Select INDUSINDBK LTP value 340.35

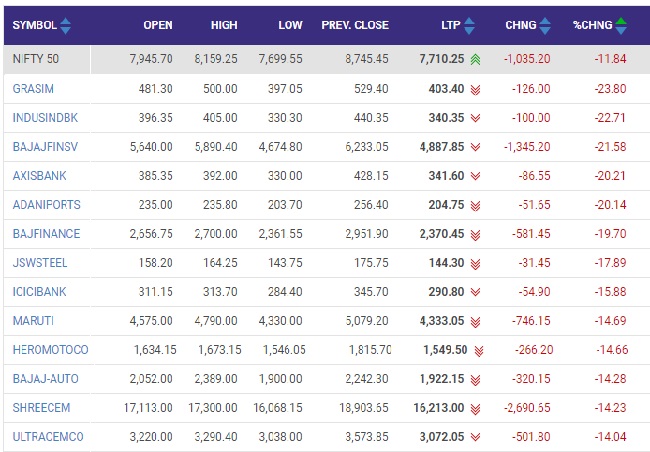point(446,118)
